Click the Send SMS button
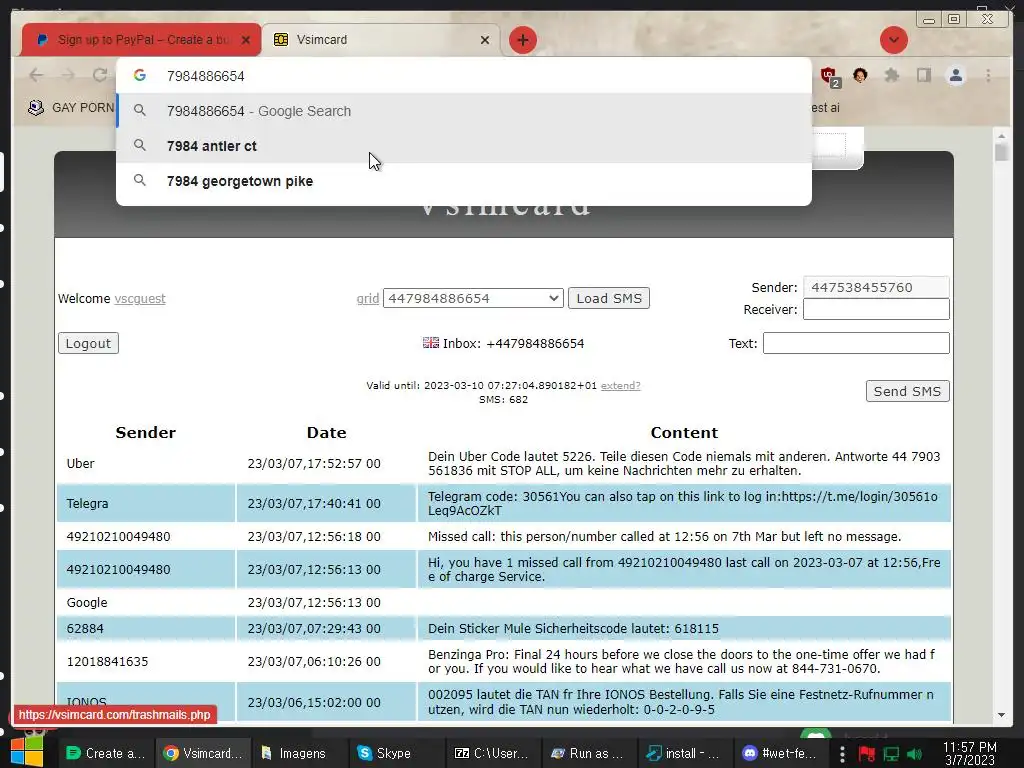This screenshot has height=768, width=1024. pyautogui.click(x=907, y=391)
